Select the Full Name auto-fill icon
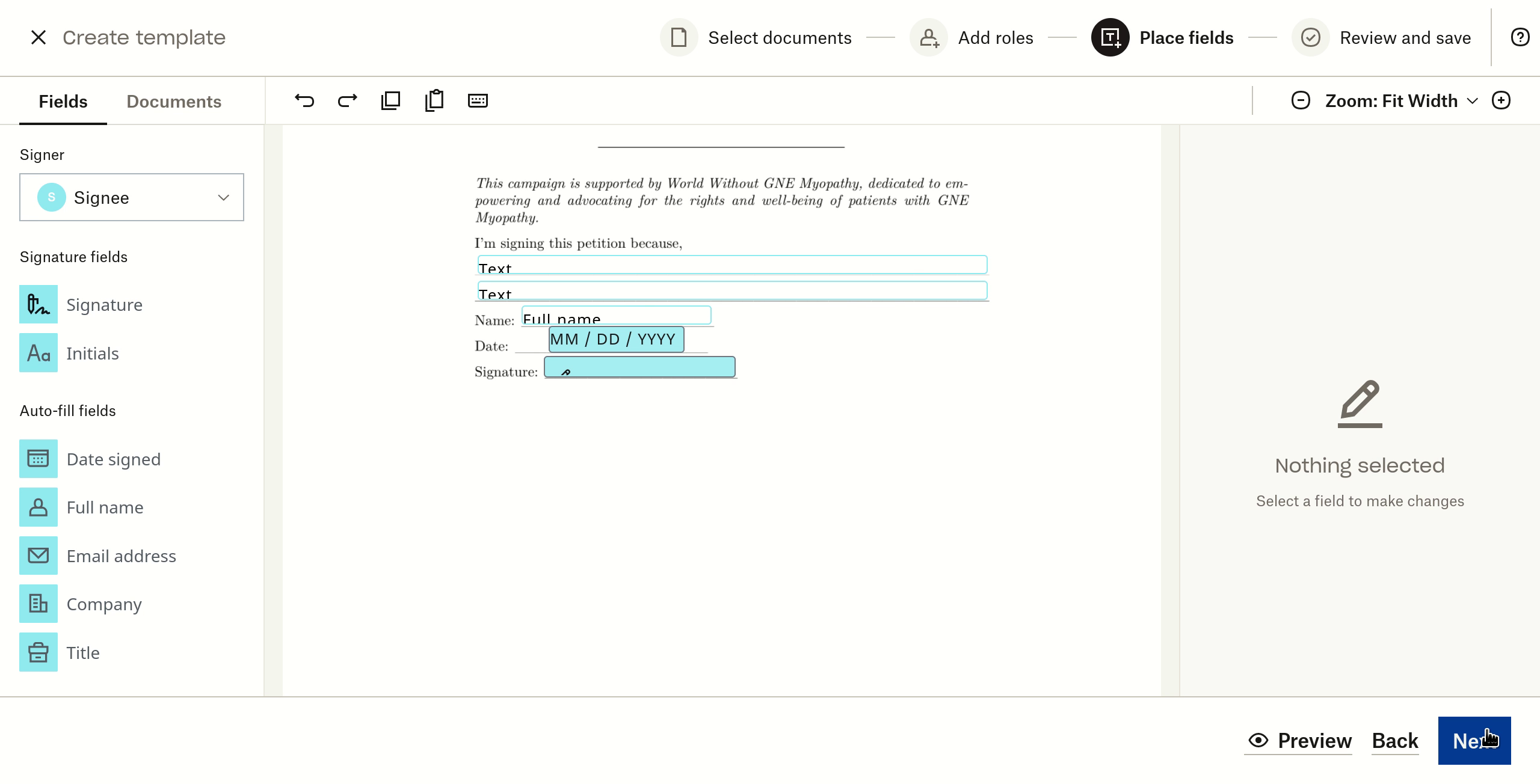1540x784 pixels. pos(38,506)
